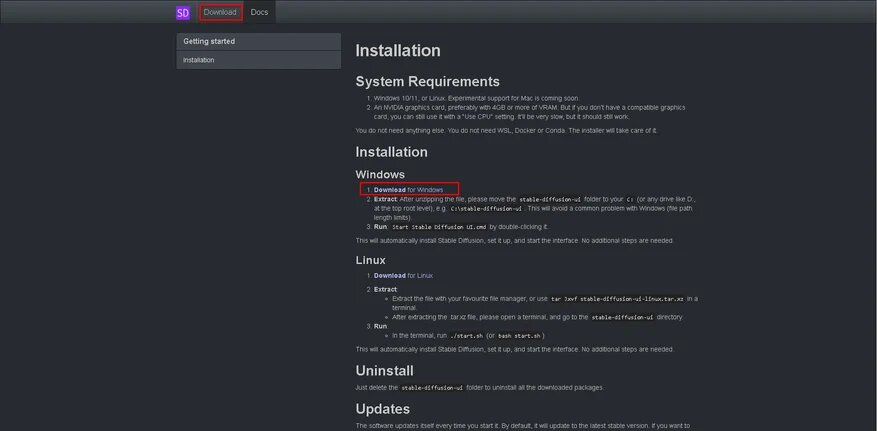Click 'Windows 10/11, or Linux' requirement line
Image resolution: width=877 pixels, height=431 pixels.
click(x=477, y=98)
